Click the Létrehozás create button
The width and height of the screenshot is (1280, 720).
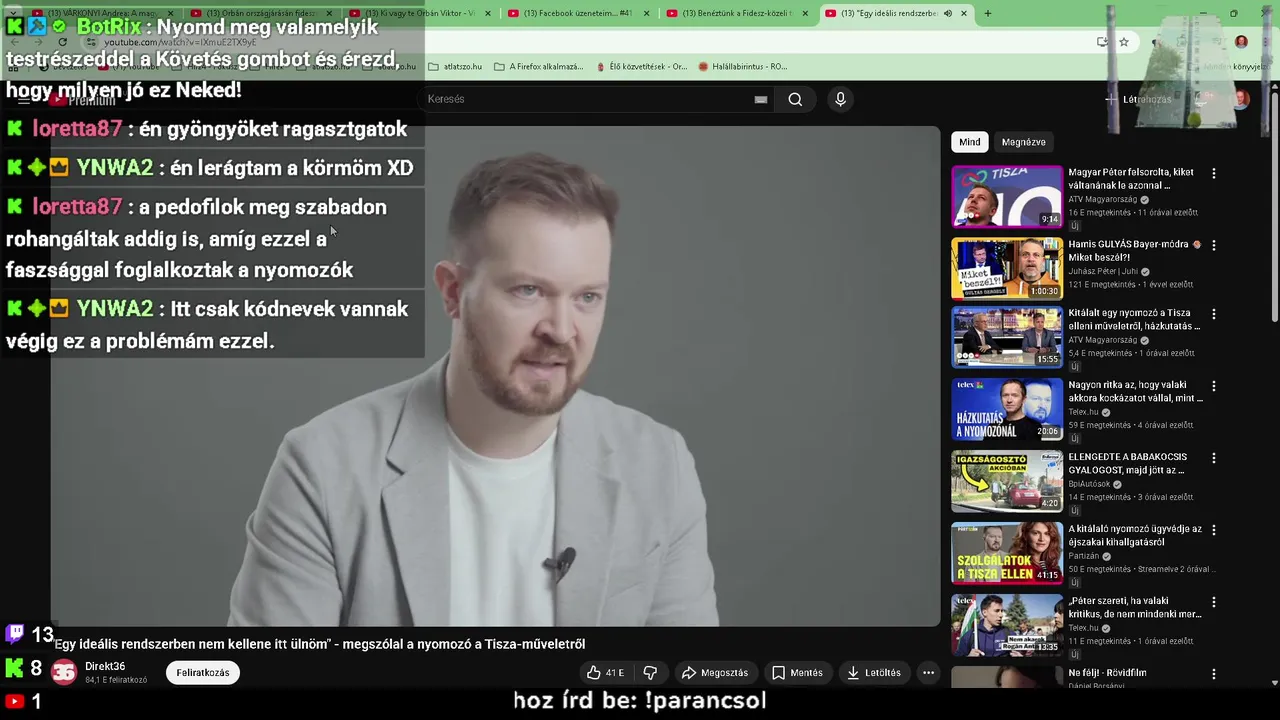pyautogui.click(x=1139, y=99)
